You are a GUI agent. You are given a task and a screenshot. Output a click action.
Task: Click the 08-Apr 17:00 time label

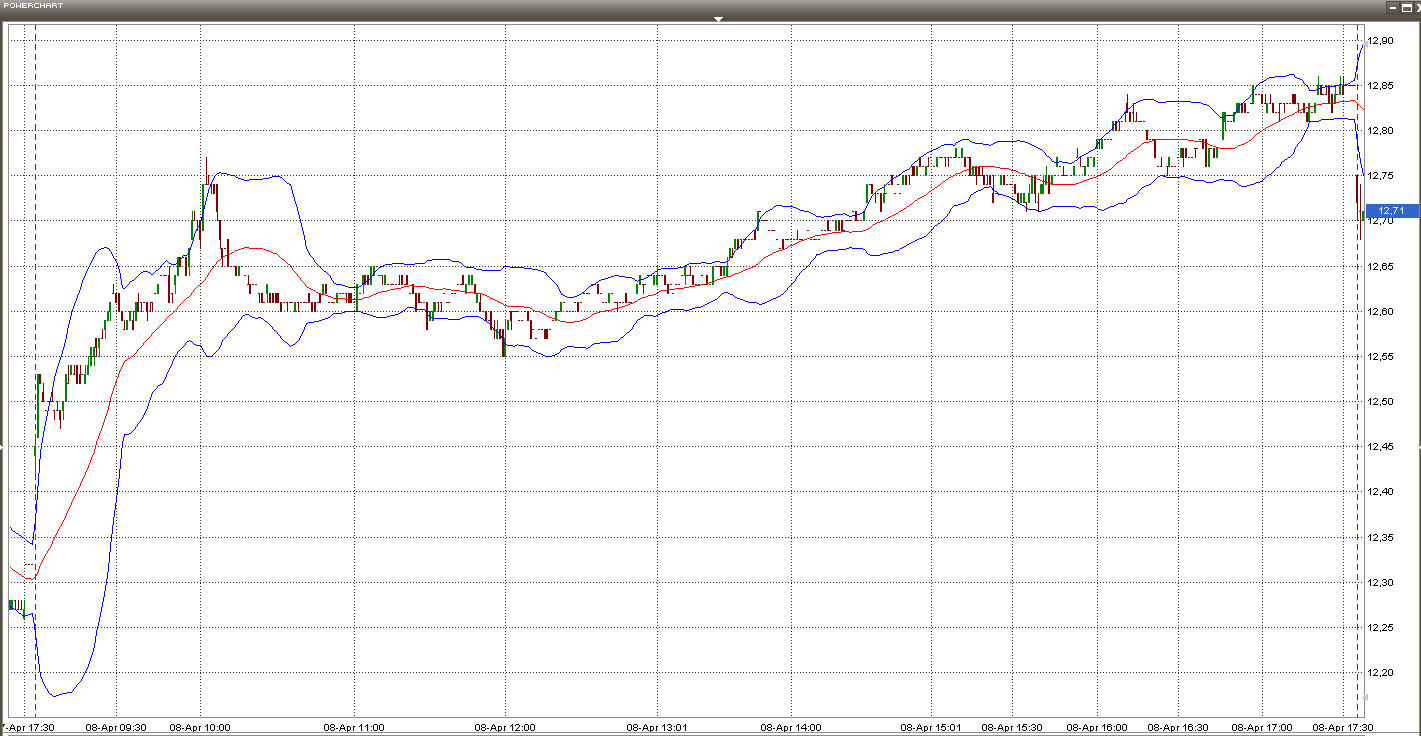[1262, 728]
